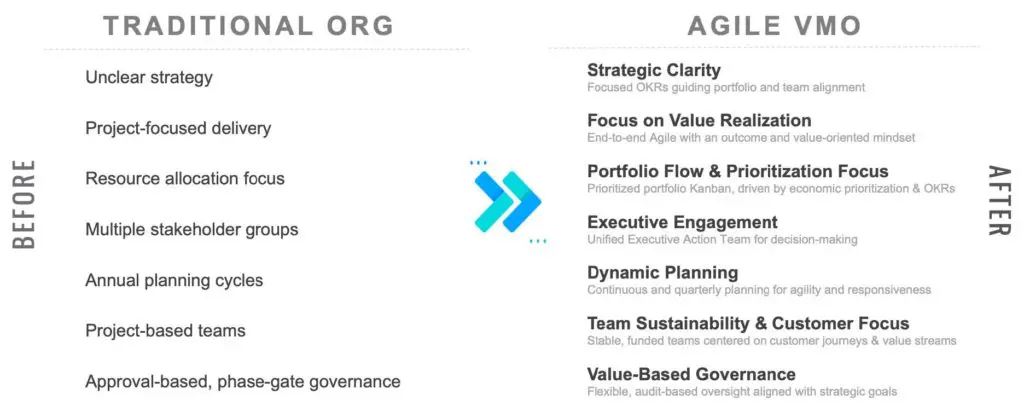Click Approval-based, phase-gate governance text
Viewport: 1024px width, 406px height.
(243, 381)
